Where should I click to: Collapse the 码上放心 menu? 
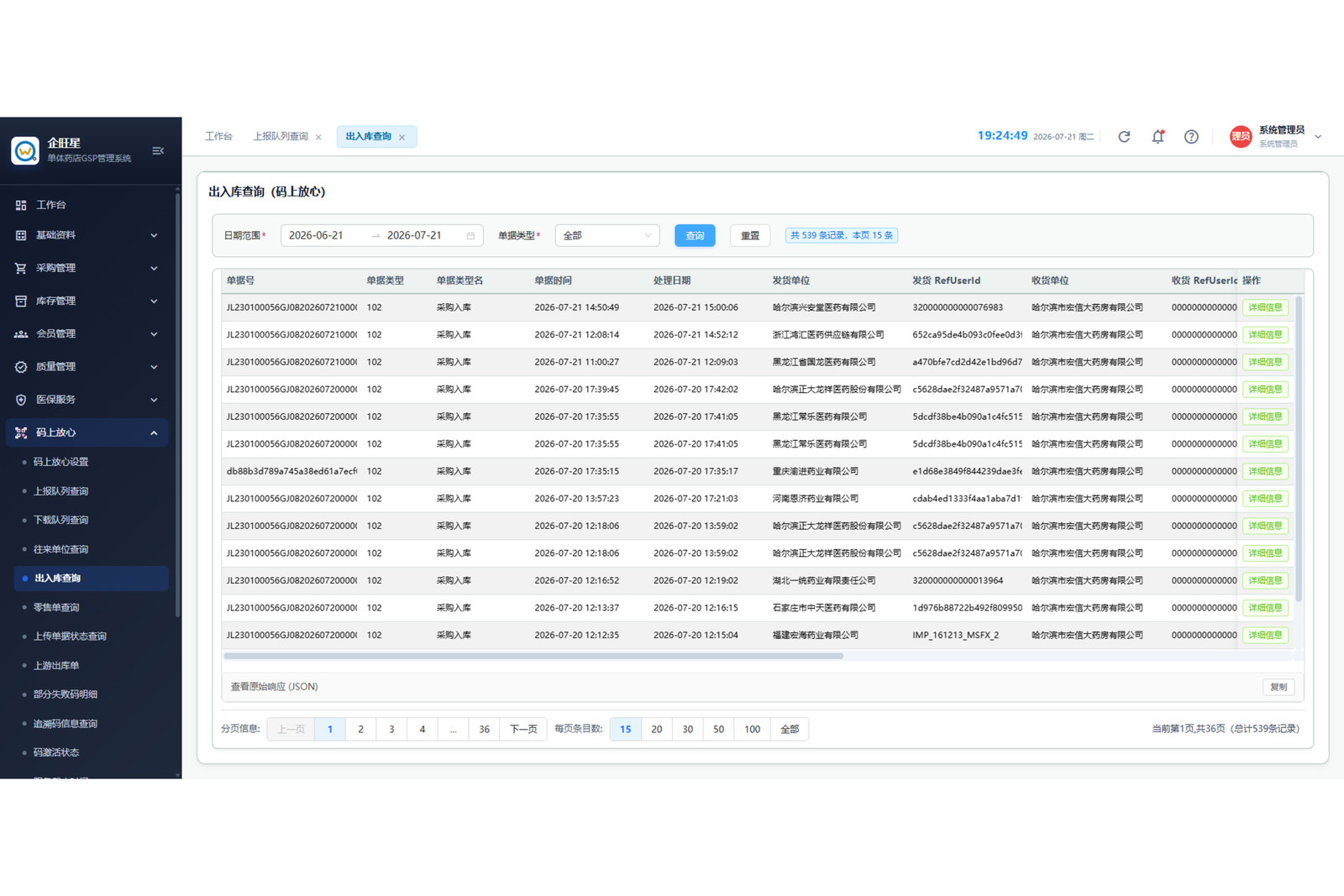[x=154, y=432]
